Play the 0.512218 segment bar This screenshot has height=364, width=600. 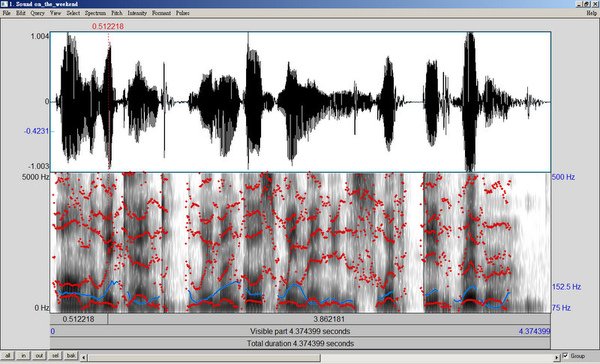pyautogui.click(x=79, y=319)
